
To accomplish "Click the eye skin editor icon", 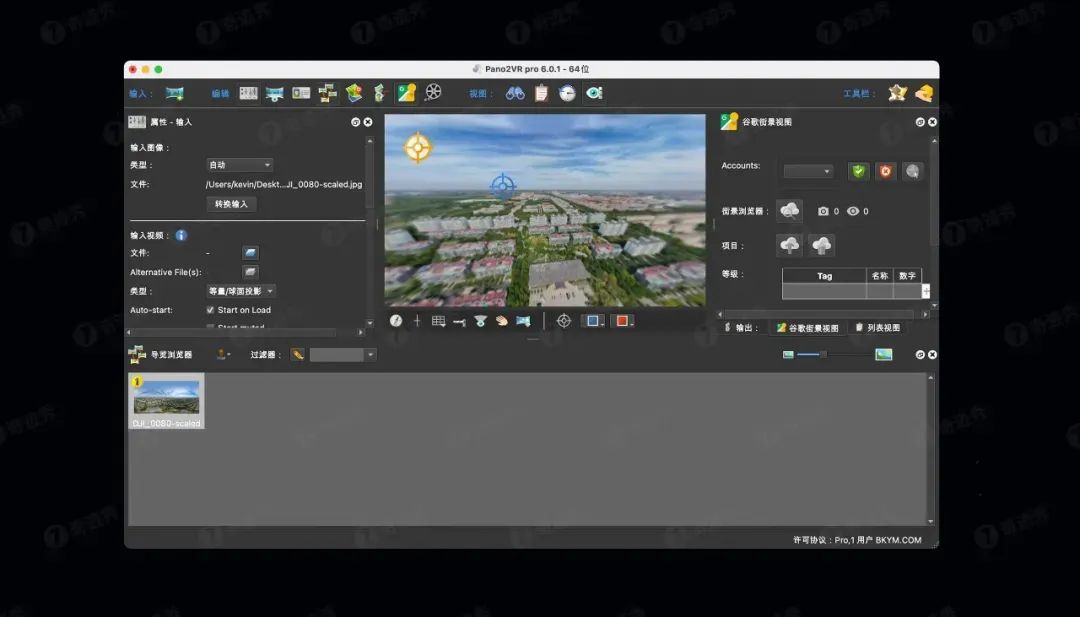I will point(594,93).
